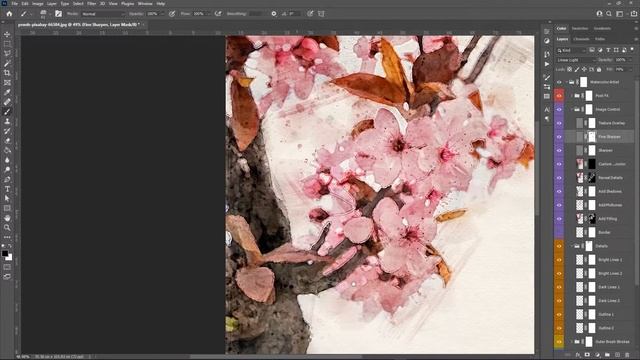Select the Blur tool
The height and width of the screenshot is (360, 640).
[x=7, y=160]
